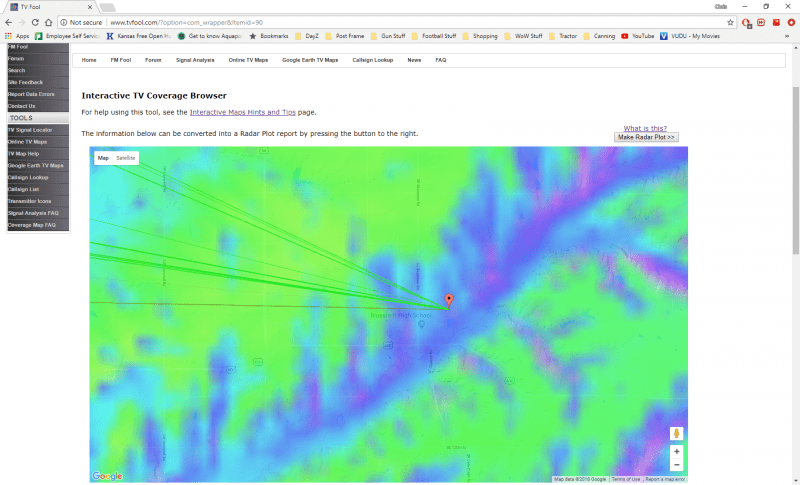Switch map view to Satellite

coord(126,158)
